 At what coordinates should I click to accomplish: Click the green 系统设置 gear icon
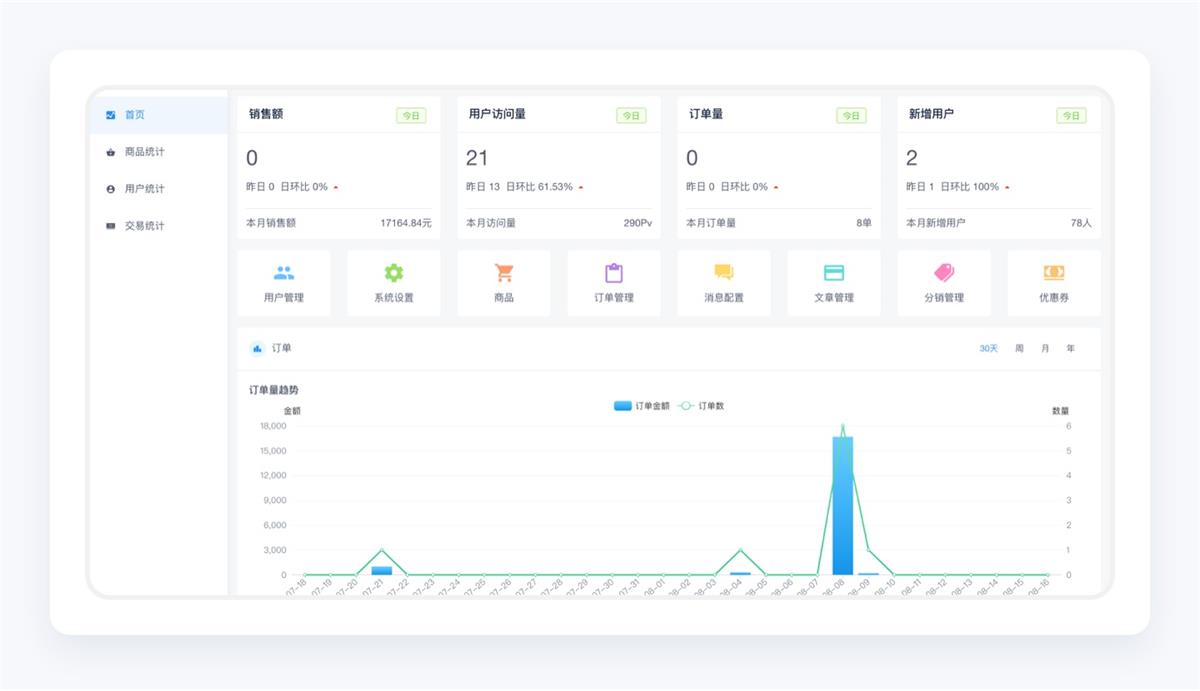394,273
